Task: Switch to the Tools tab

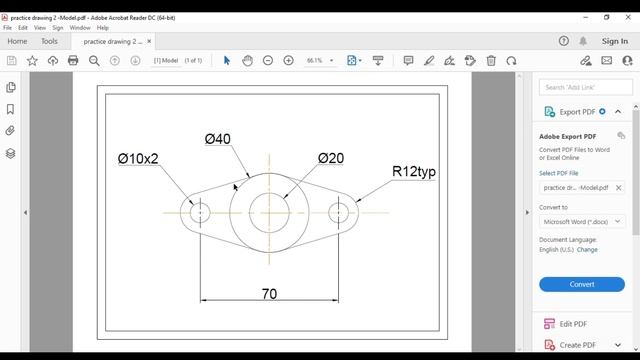Action: 49,41
